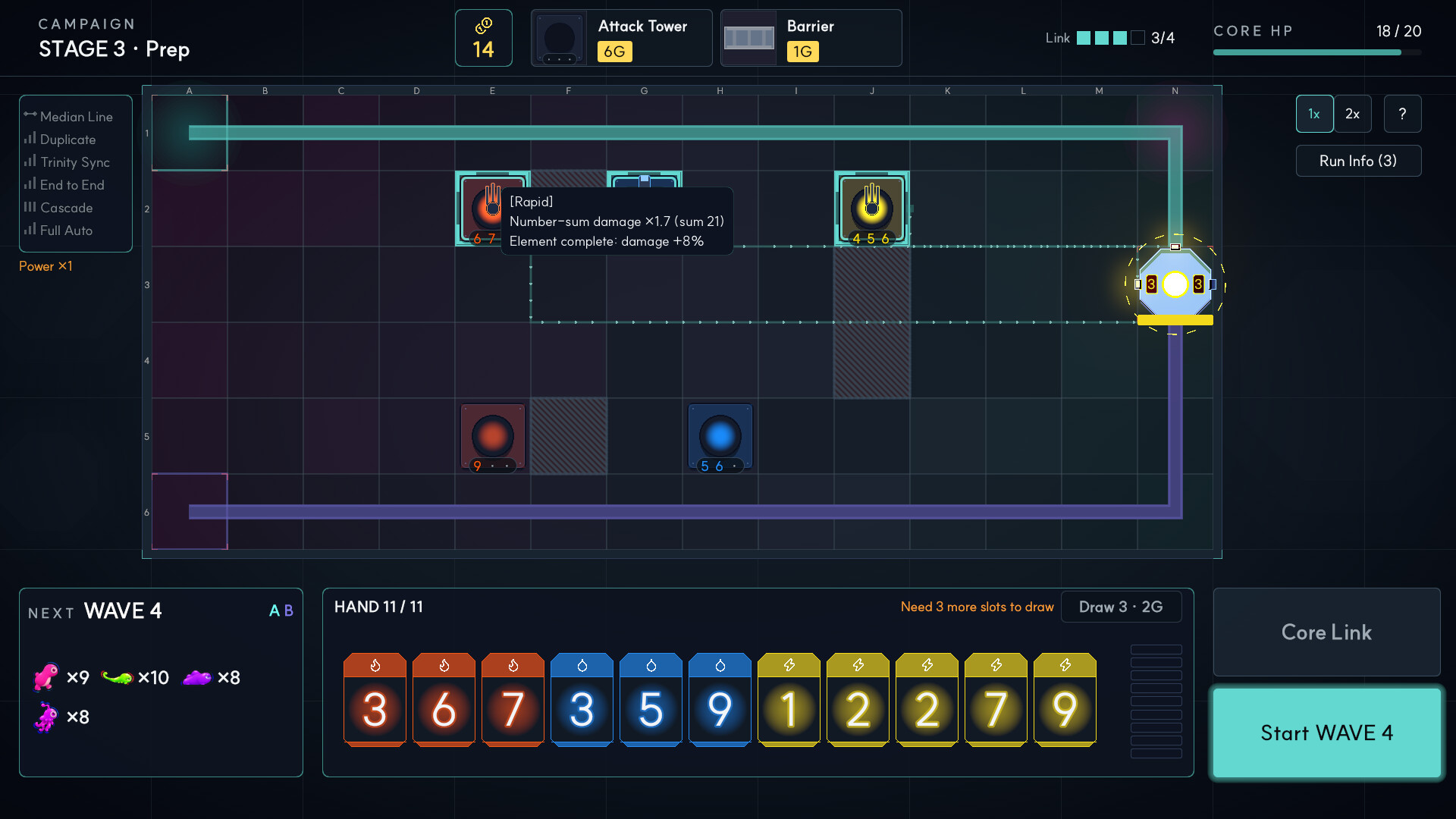Pick the yellow lightning card numbered 9

[1065, 700]
